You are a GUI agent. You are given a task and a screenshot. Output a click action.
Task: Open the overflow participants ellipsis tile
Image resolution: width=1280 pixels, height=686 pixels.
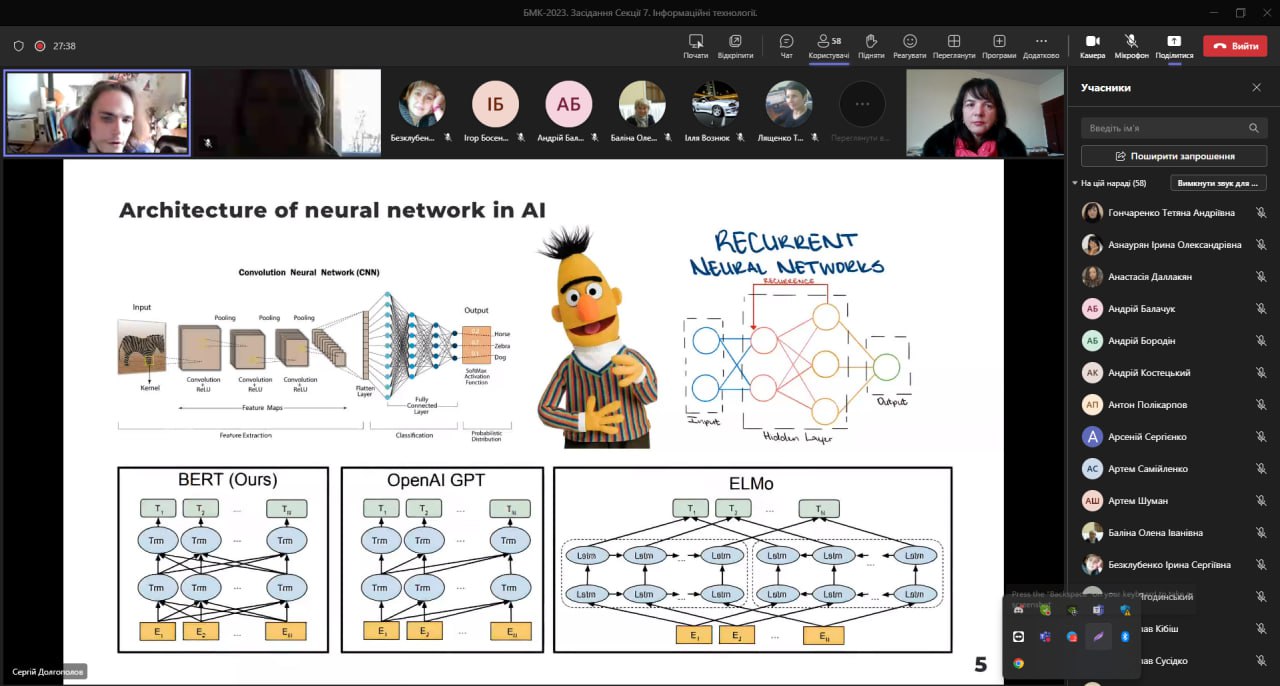pos(862,104)
